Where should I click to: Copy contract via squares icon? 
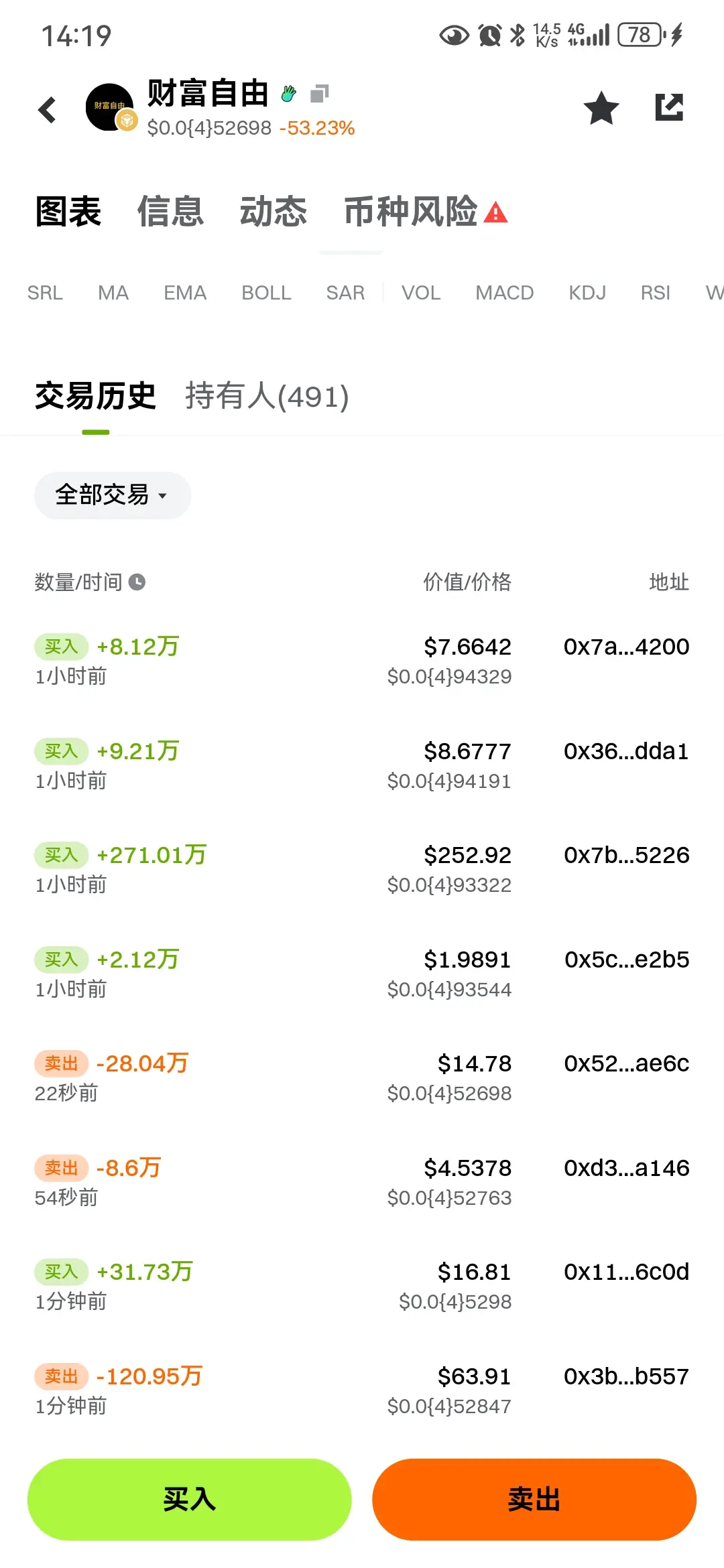[320, 94]
